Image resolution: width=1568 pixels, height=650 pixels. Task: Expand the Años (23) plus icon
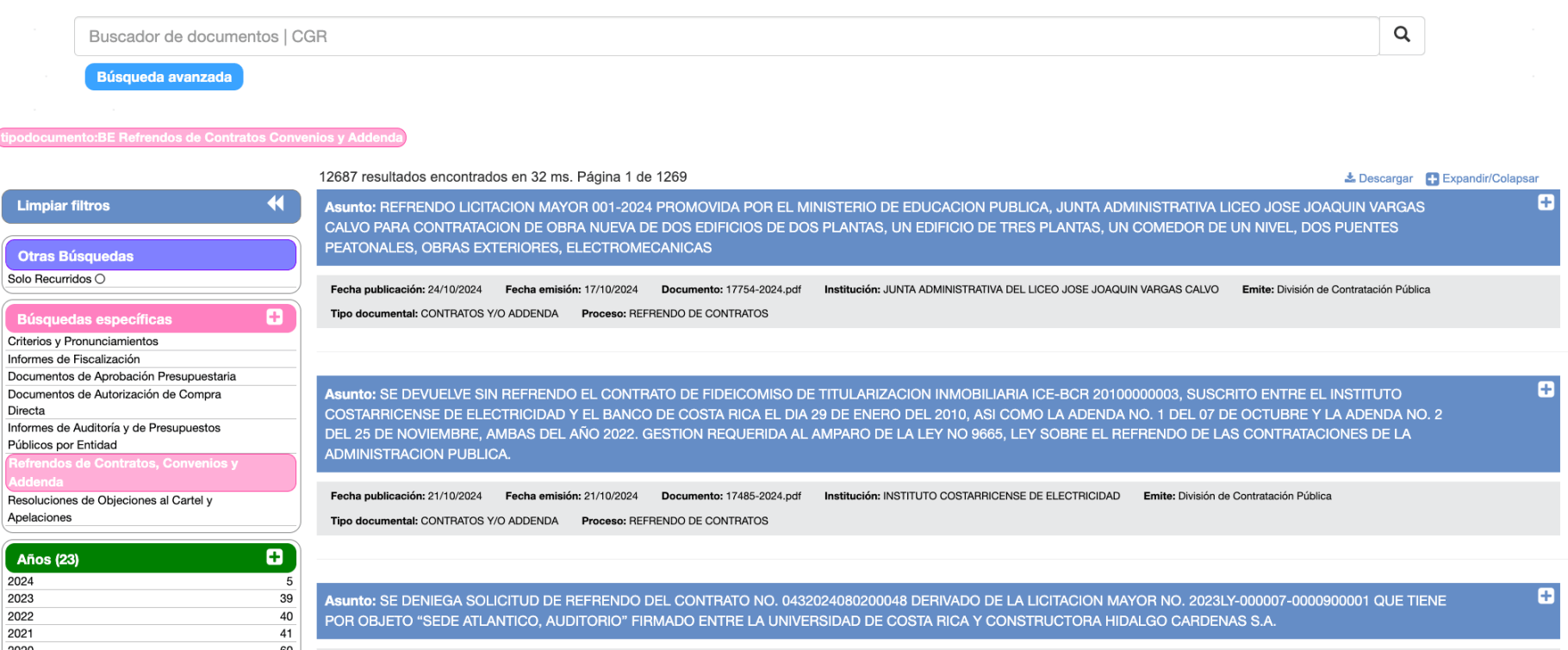tap(275, 557)
